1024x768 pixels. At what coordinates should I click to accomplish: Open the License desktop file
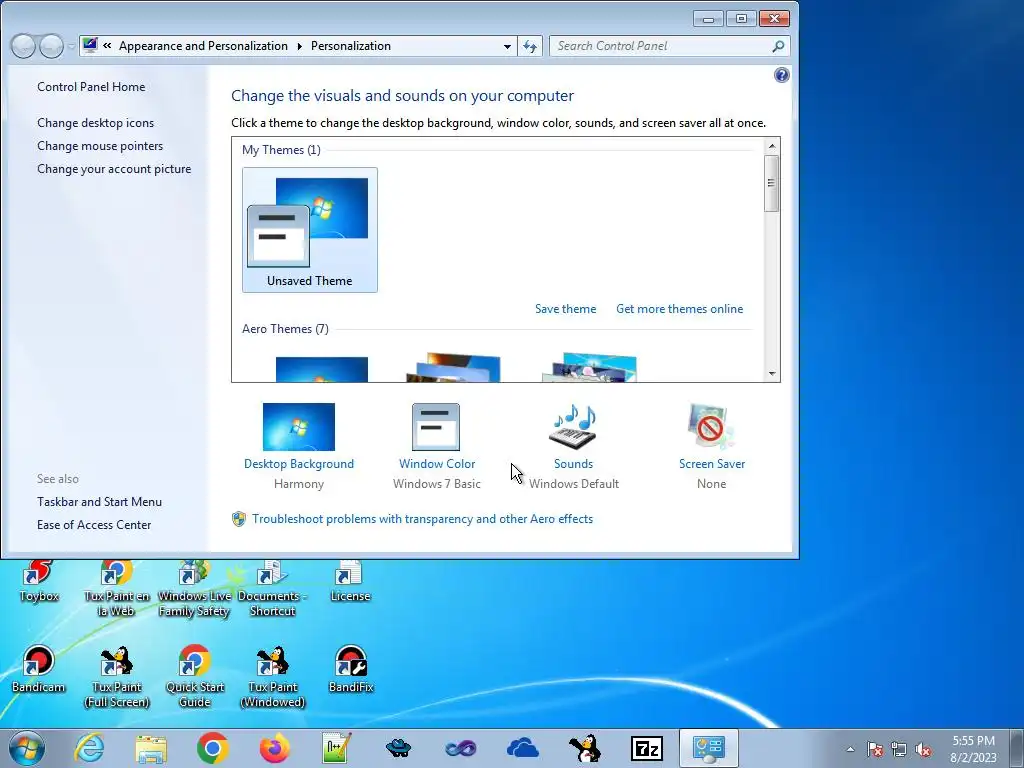350,581
